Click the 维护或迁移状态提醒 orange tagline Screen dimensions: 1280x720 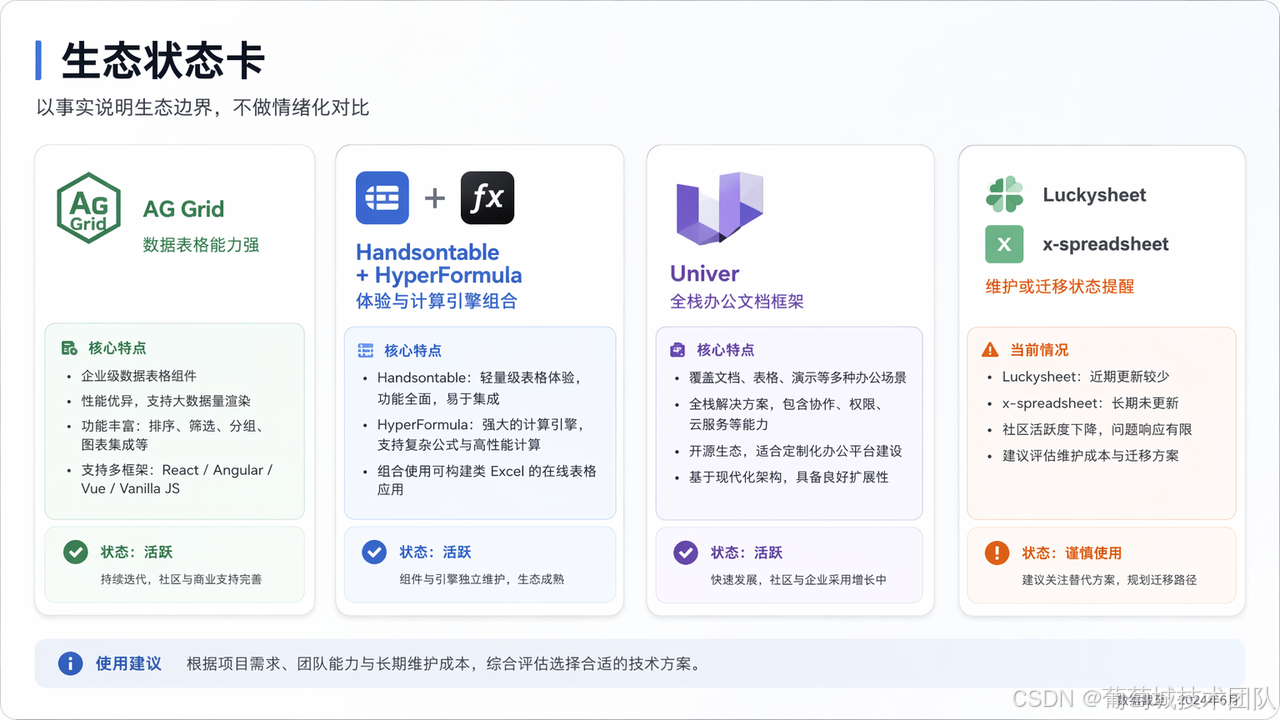pyautogui.click(x=1060, y=286)
